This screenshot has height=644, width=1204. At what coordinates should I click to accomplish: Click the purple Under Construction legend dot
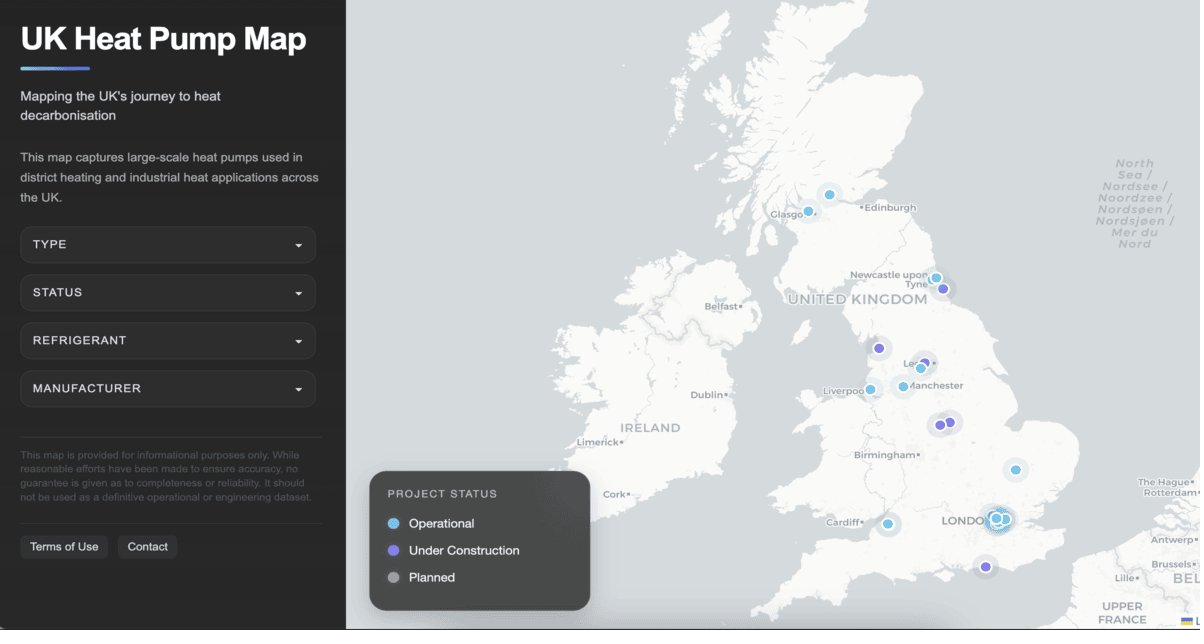tap(393, 551)
